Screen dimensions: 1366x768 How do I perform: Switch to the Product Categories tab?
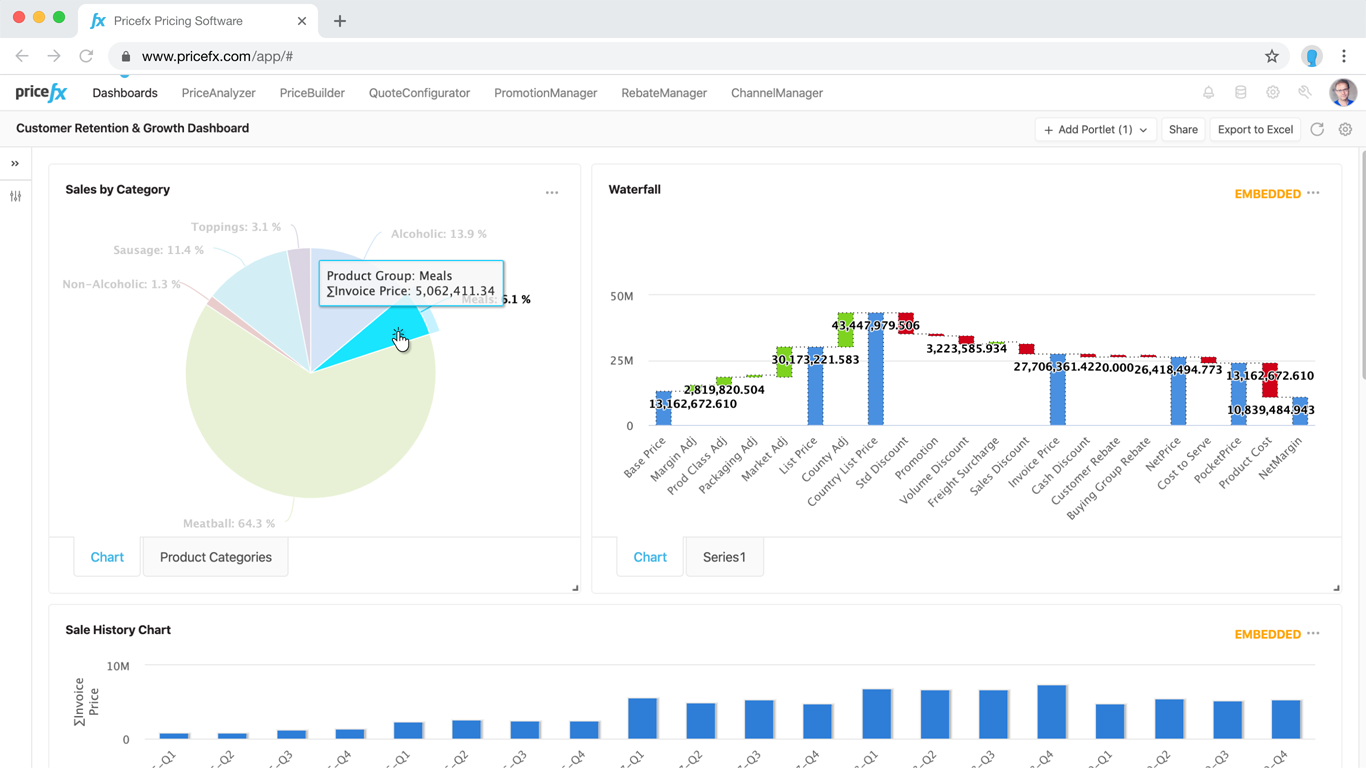215,557
